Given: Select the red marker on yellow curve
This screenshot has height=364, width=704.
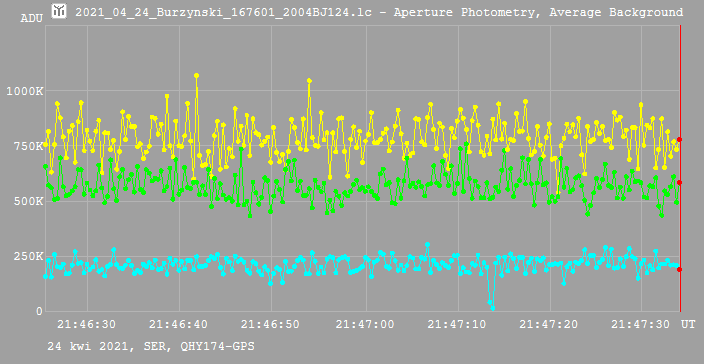Looking at the screenshot, I should click(x=679, y=140).
